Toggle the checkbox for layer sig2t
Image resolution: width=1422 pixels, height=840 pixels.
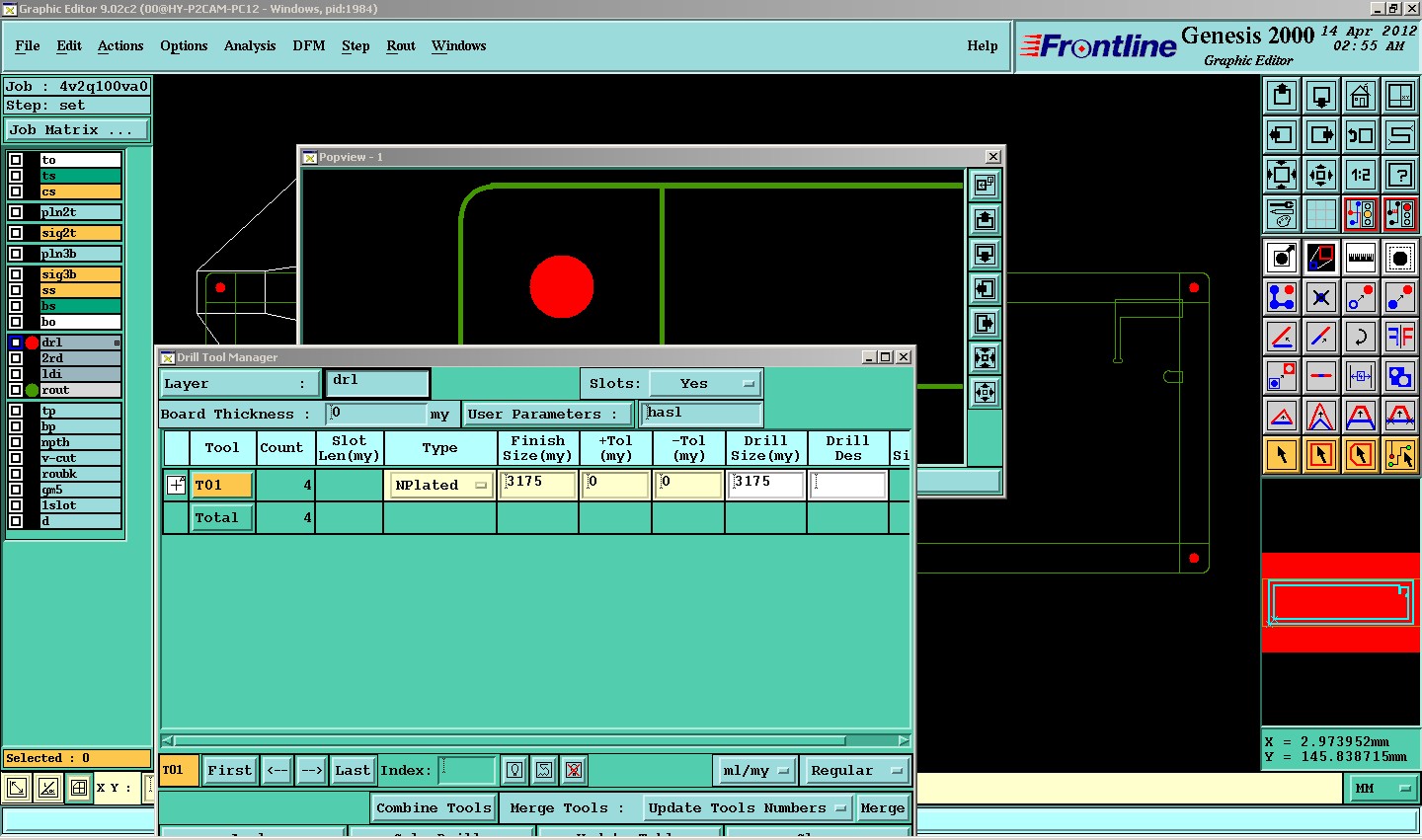coord(16,233)
